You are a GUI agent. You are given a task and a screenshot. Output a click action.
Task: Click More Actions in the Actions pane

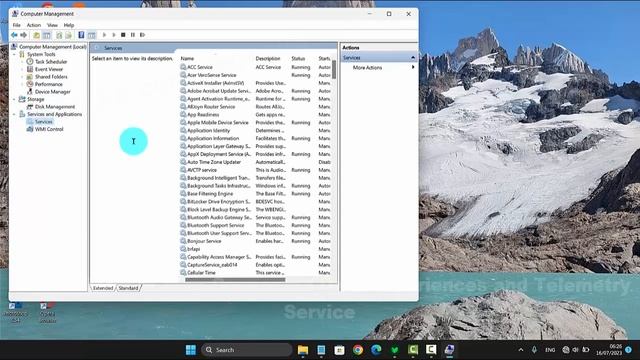click(367, 68)
